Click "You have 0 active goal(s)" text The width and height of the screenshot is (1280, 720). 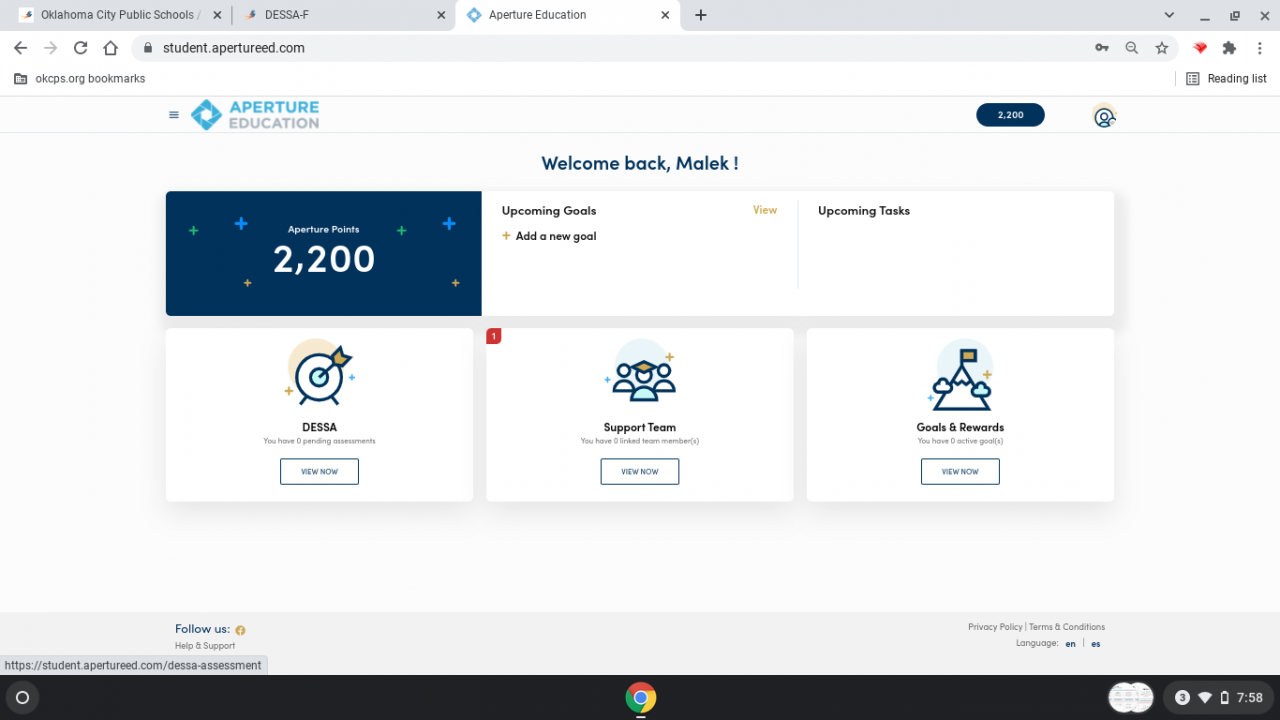960,441
